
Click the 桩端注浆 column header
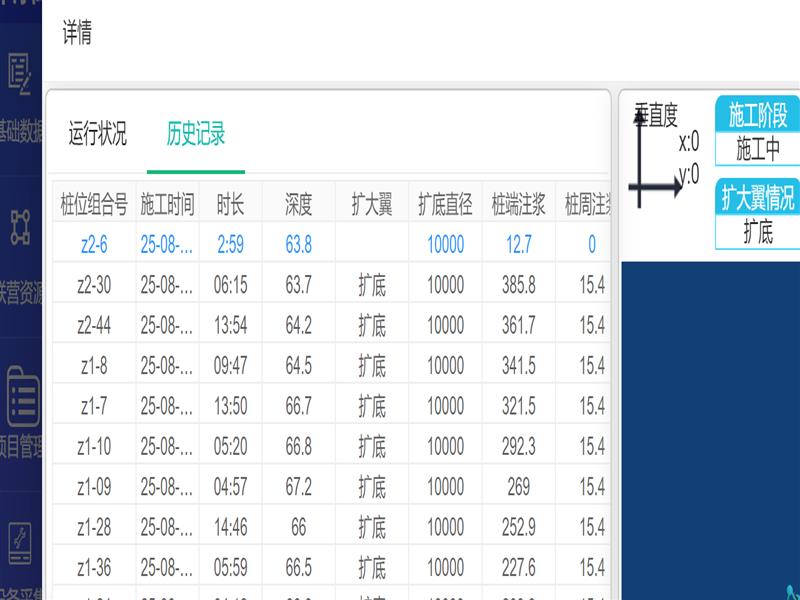coord(518,205)
